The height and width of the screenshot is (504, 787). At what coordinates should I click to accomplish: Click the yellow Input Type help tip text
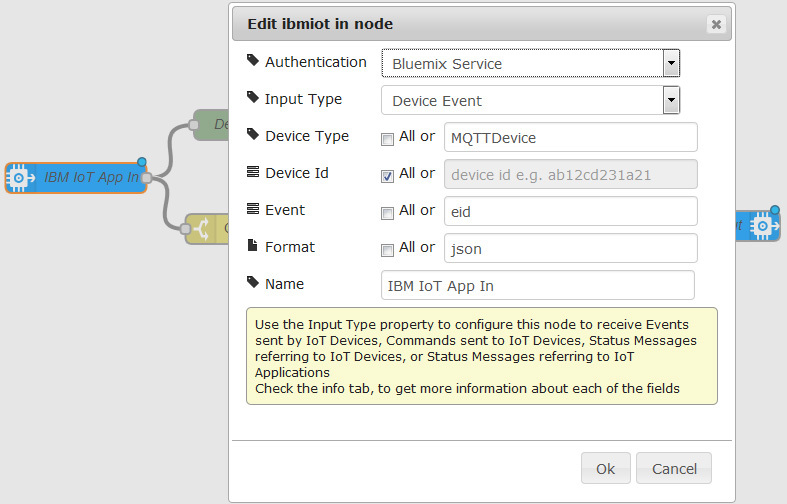point(482,356)
